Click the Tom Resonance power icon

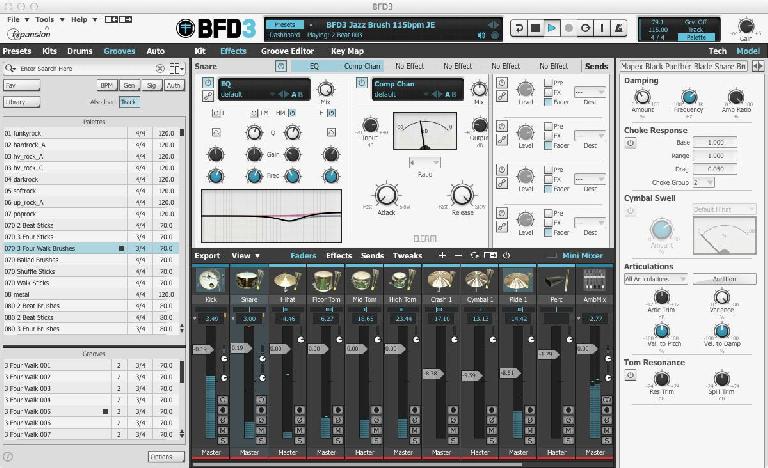(630, 375)
